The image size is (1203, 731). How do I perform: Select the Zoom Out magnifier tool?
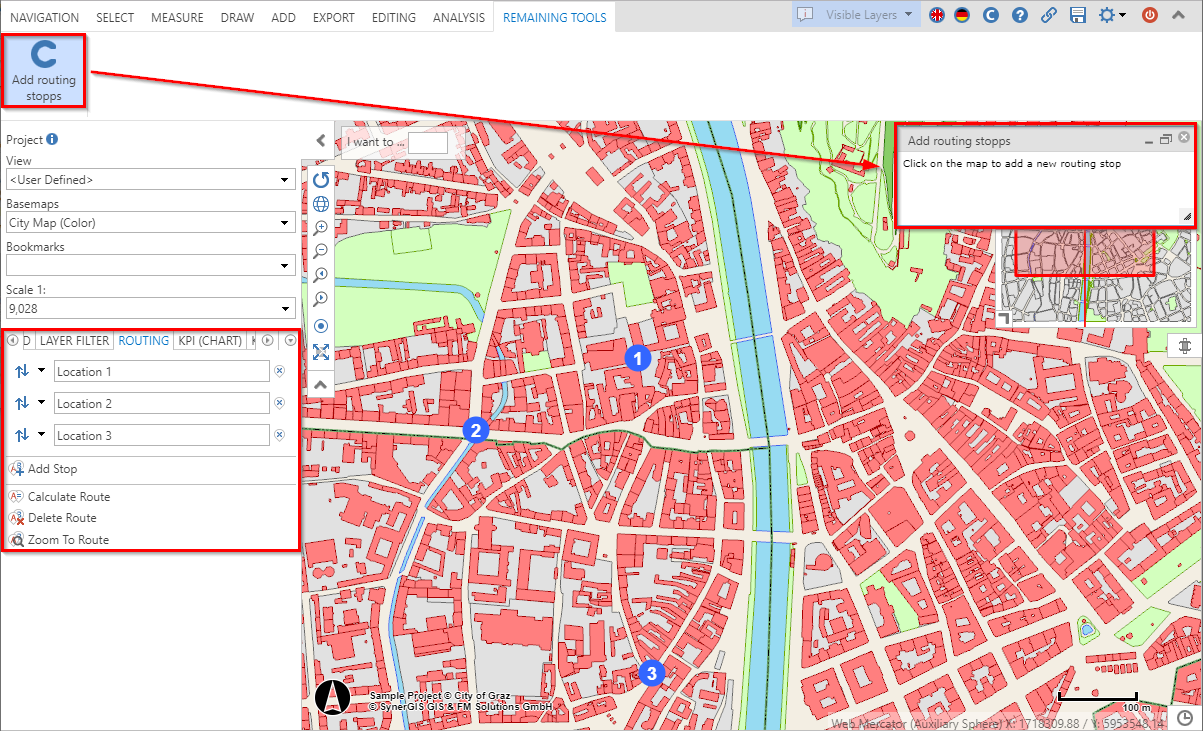click(320, 250)
